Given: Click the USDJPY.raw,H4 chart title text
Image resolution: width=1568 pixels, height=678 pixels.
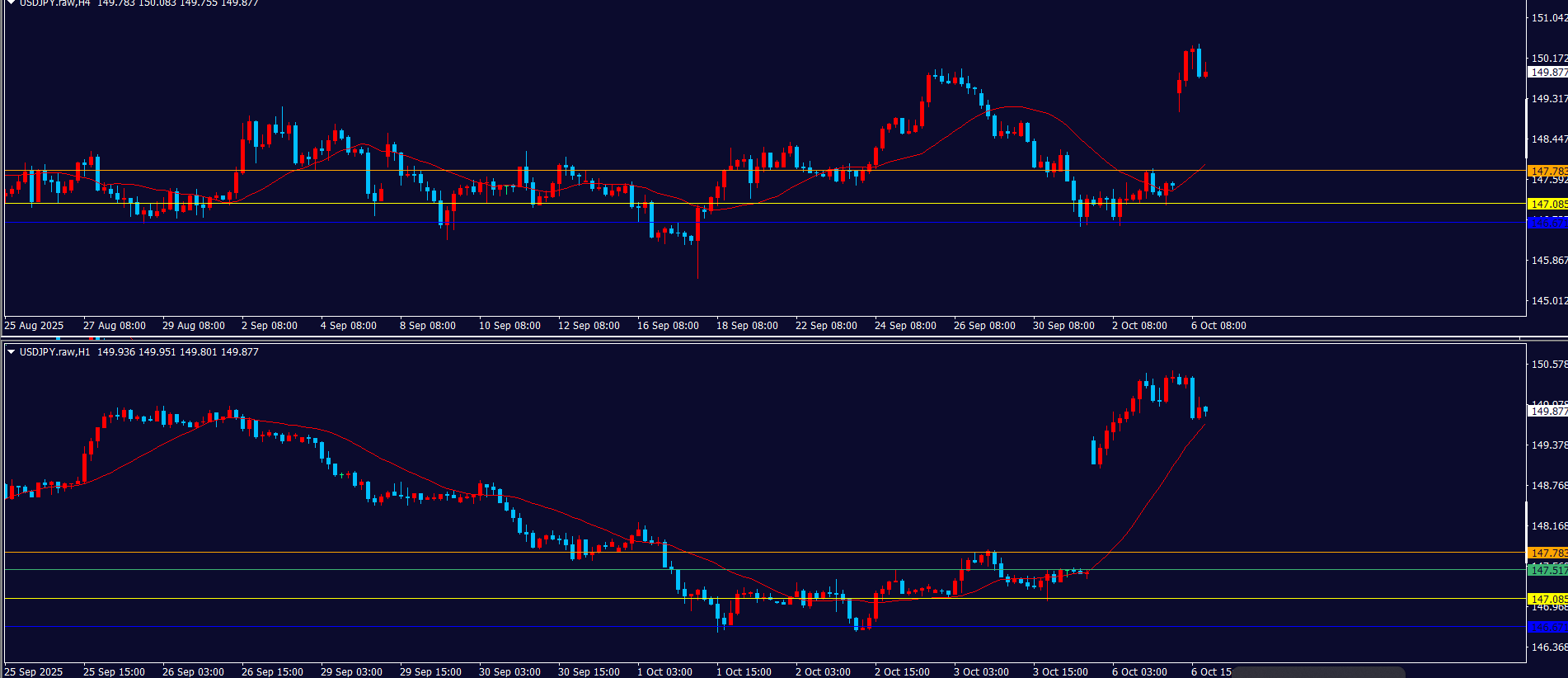Looking at the screenshot, I should click(x=54, y=3).
